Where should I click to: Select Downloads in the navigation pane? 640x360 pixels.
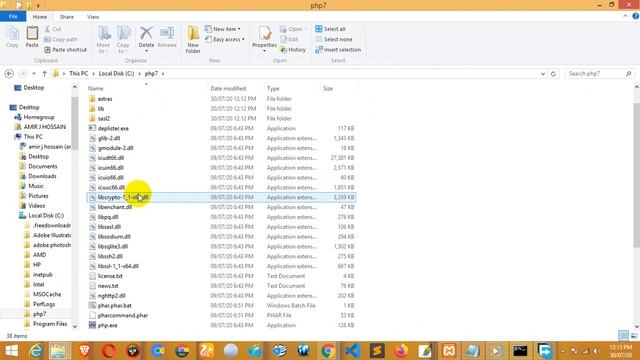point(42,176)
